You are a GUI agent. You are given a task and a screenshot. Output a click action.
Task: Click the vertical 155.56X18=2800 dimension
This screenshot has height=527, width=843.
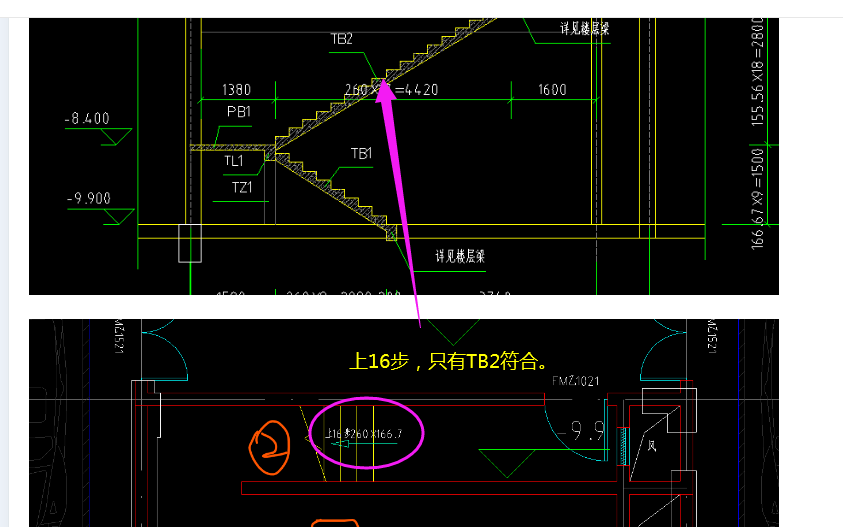pyautogui.click(x=758, y=72)
